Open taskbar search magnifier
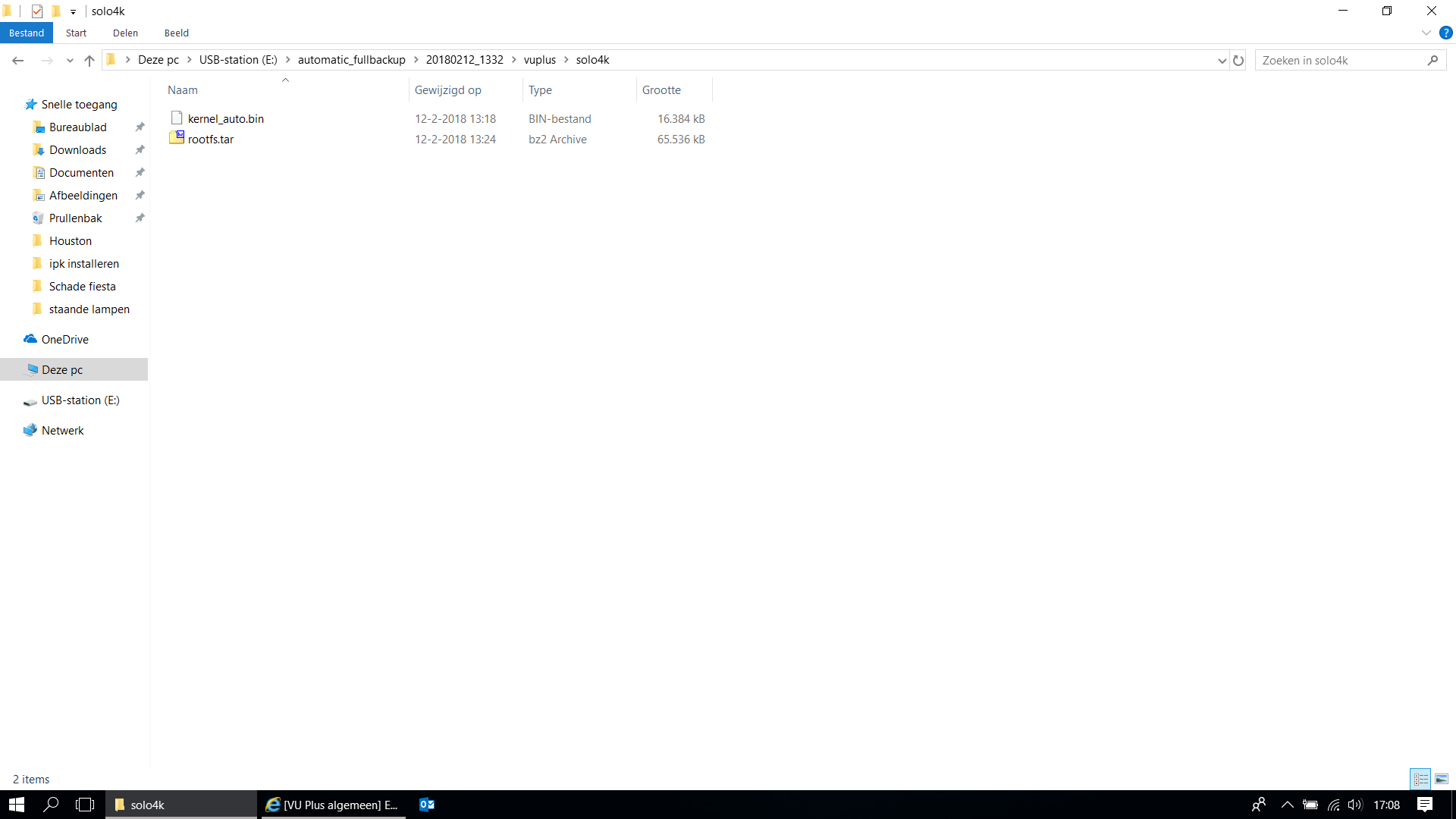This screenshot has height=819, width=1456. (51, 805)
